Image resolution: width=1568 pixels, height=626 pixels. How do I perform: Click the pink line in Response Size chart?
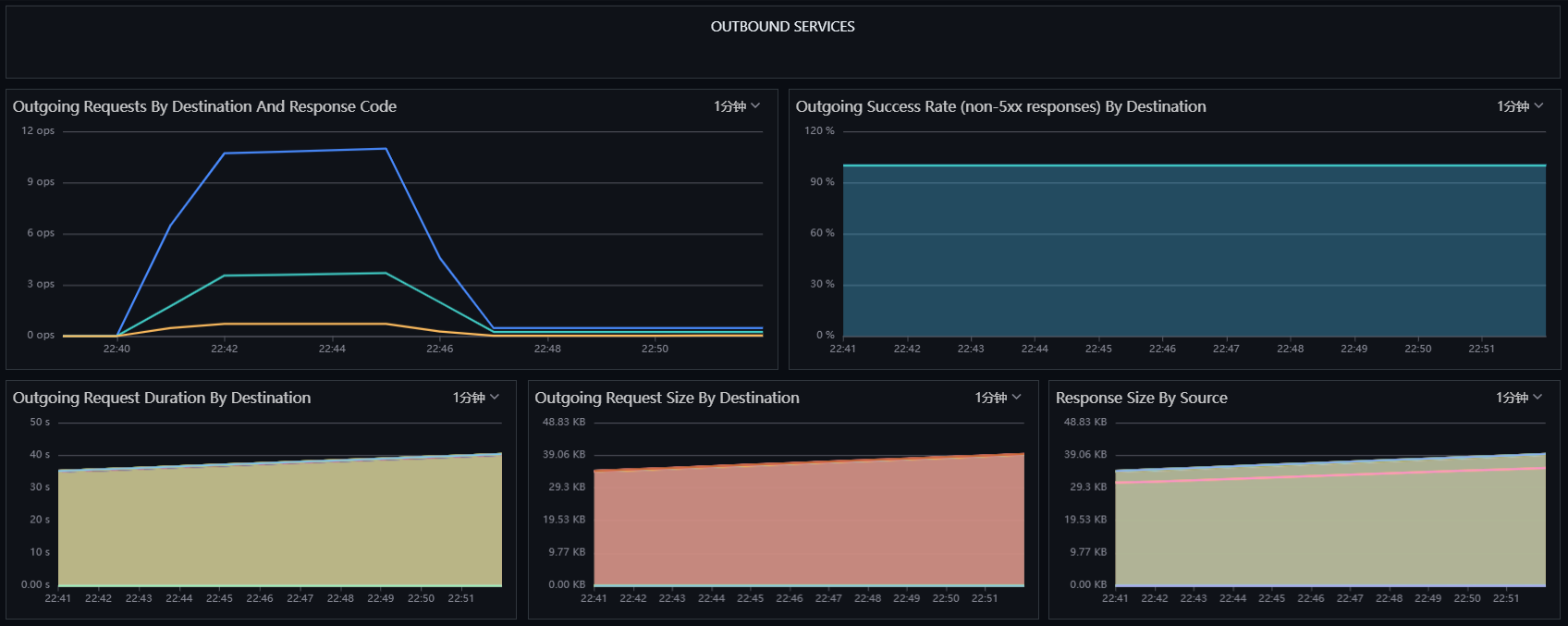(x=1331, y=474)
